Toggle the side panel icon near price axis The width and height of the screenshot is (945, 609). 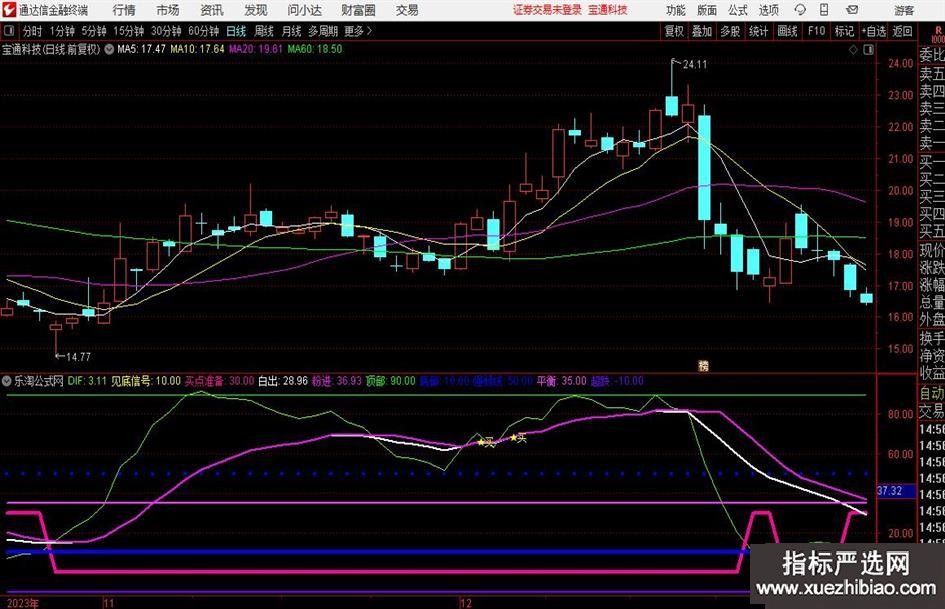coord(867,48)
